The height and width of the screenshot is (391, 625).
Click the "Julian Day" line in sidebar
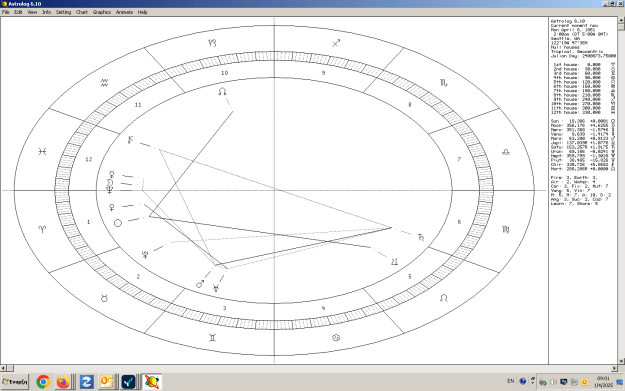click(x=583, y=56)
